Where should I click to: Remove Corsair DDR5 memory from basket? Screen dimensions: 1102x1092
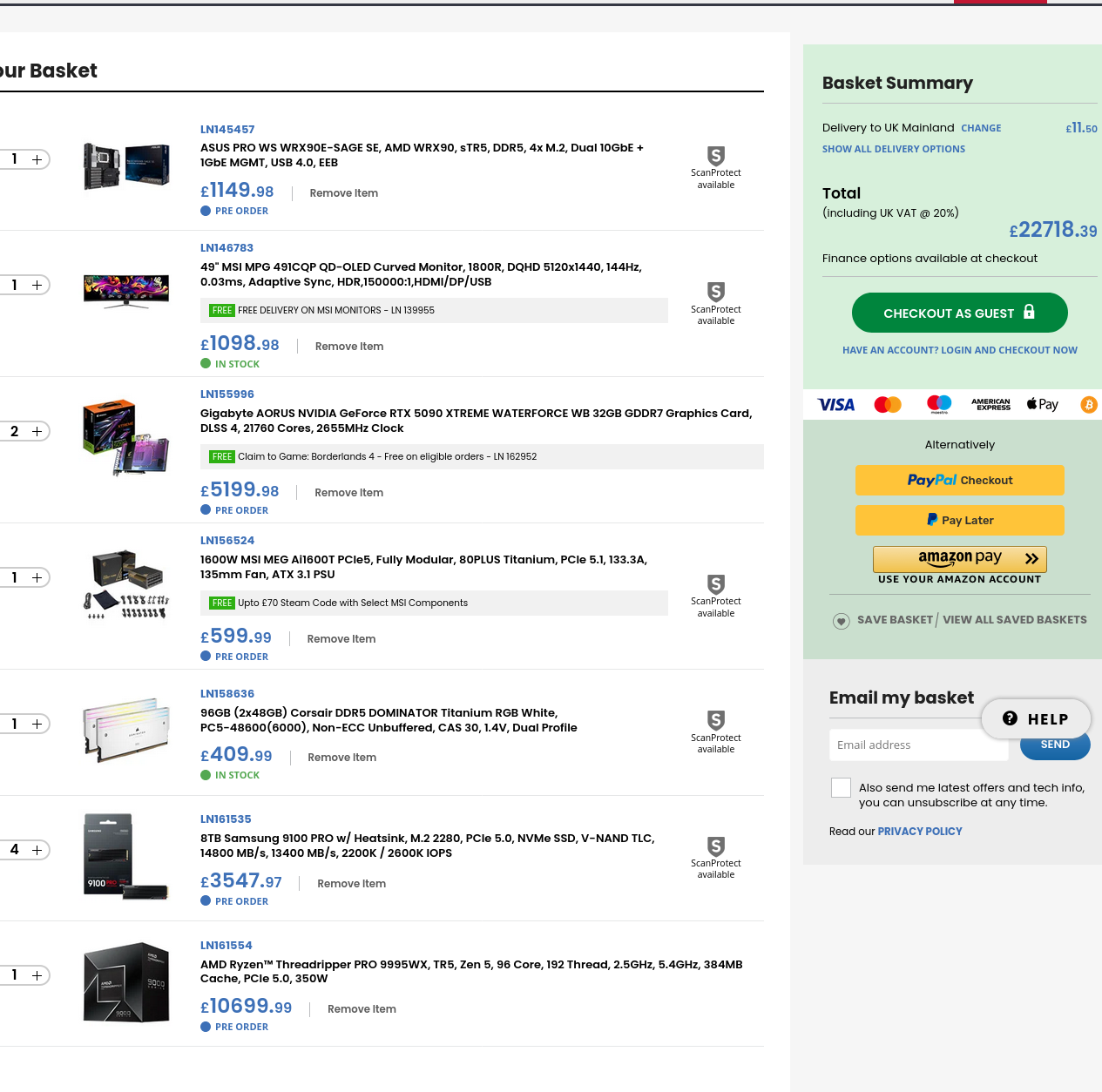point(342,758)
